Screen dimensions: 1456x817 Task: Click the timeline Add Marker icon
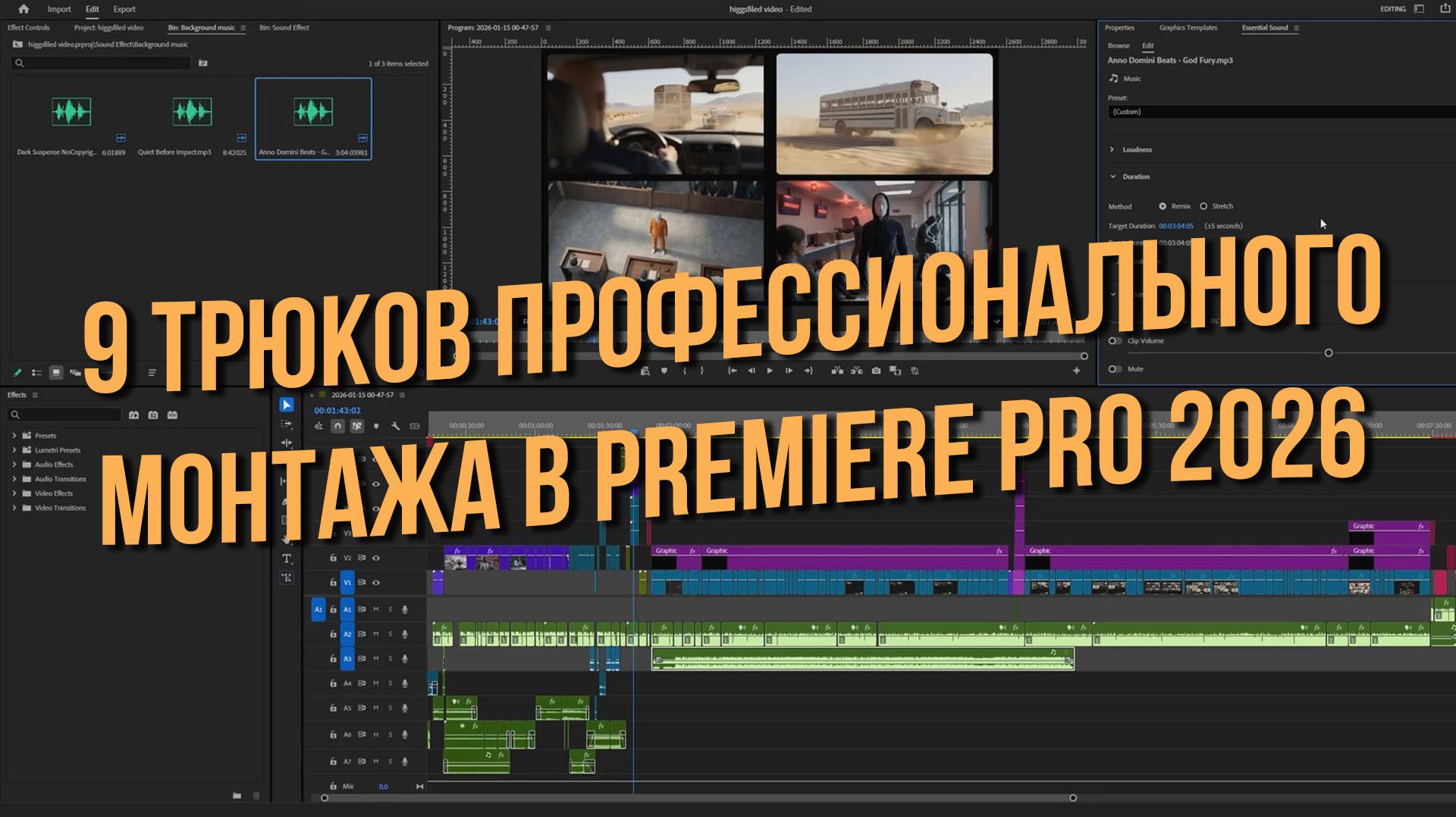pos(376,427)
